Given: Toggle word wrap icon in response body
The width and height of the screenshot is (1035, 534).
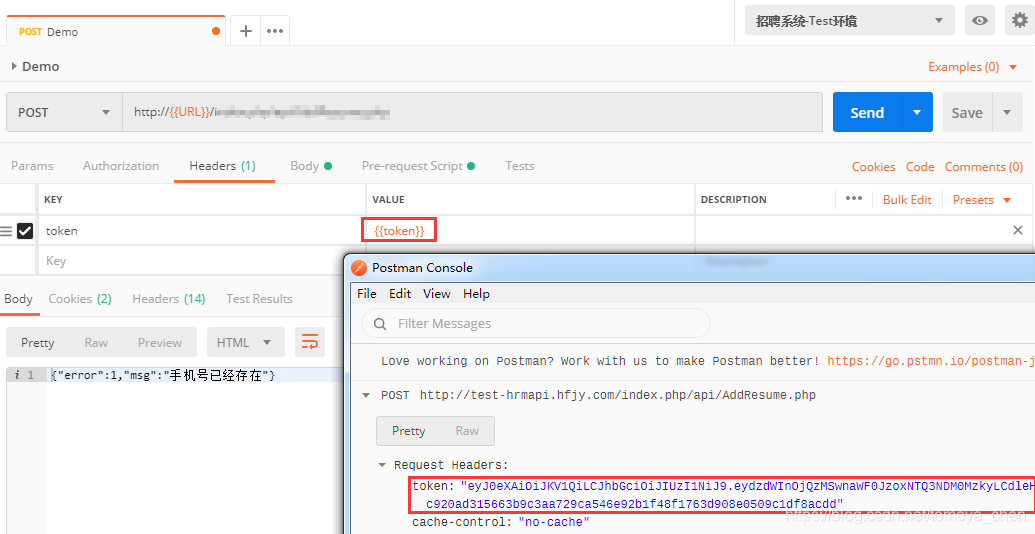Looking at the screenshot, I should point(310,342).
